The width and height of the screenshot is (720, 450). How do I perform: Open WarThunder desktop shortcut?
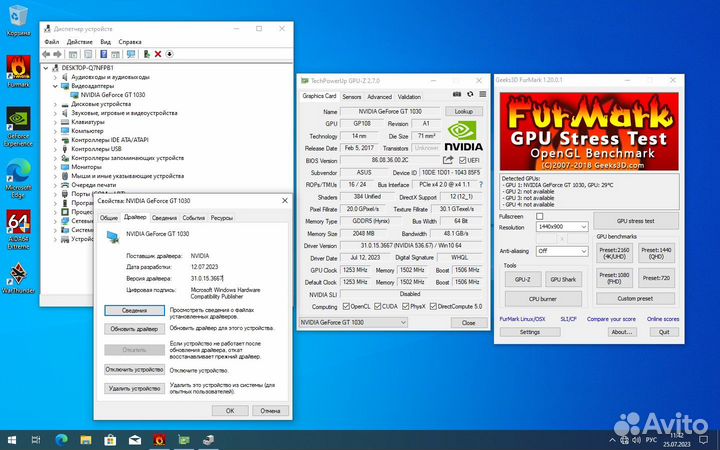18,278
